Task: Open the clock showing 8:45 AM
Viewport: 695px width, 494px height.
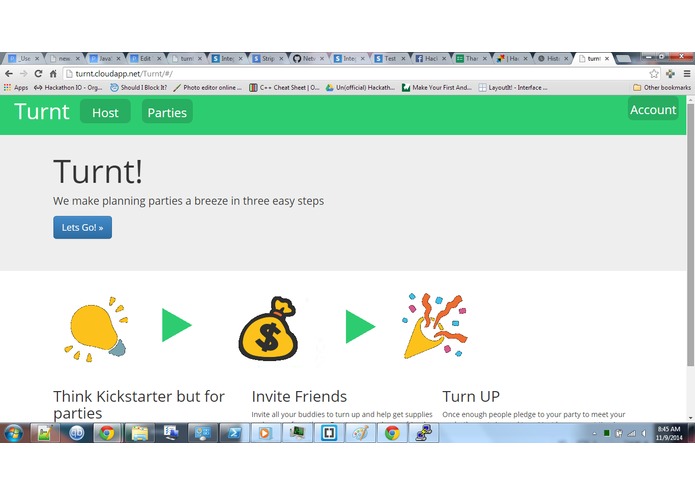Action: (x=669, y=433)
